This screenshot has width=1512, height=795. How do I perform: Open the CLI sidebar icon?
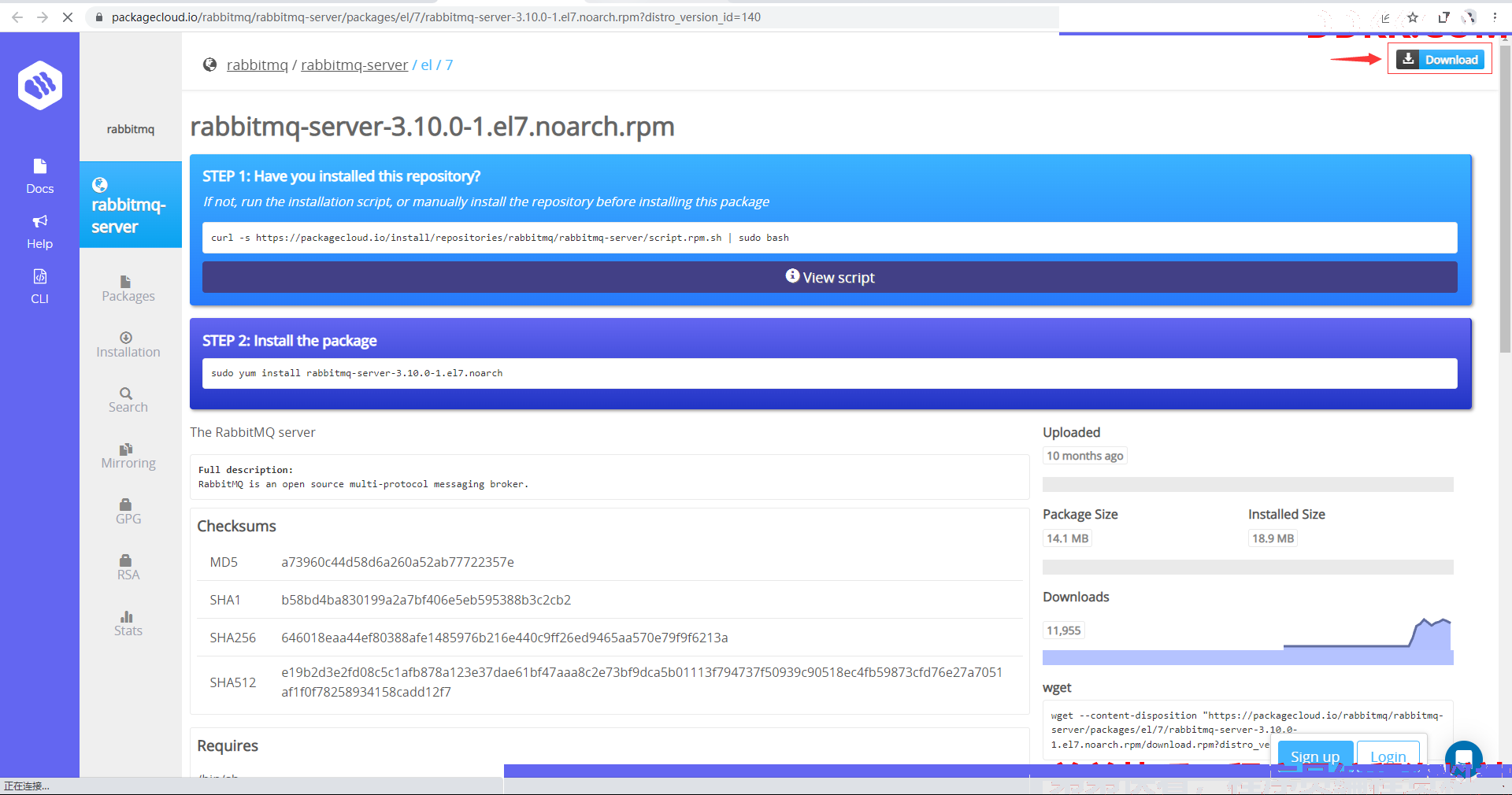(40, 276)
